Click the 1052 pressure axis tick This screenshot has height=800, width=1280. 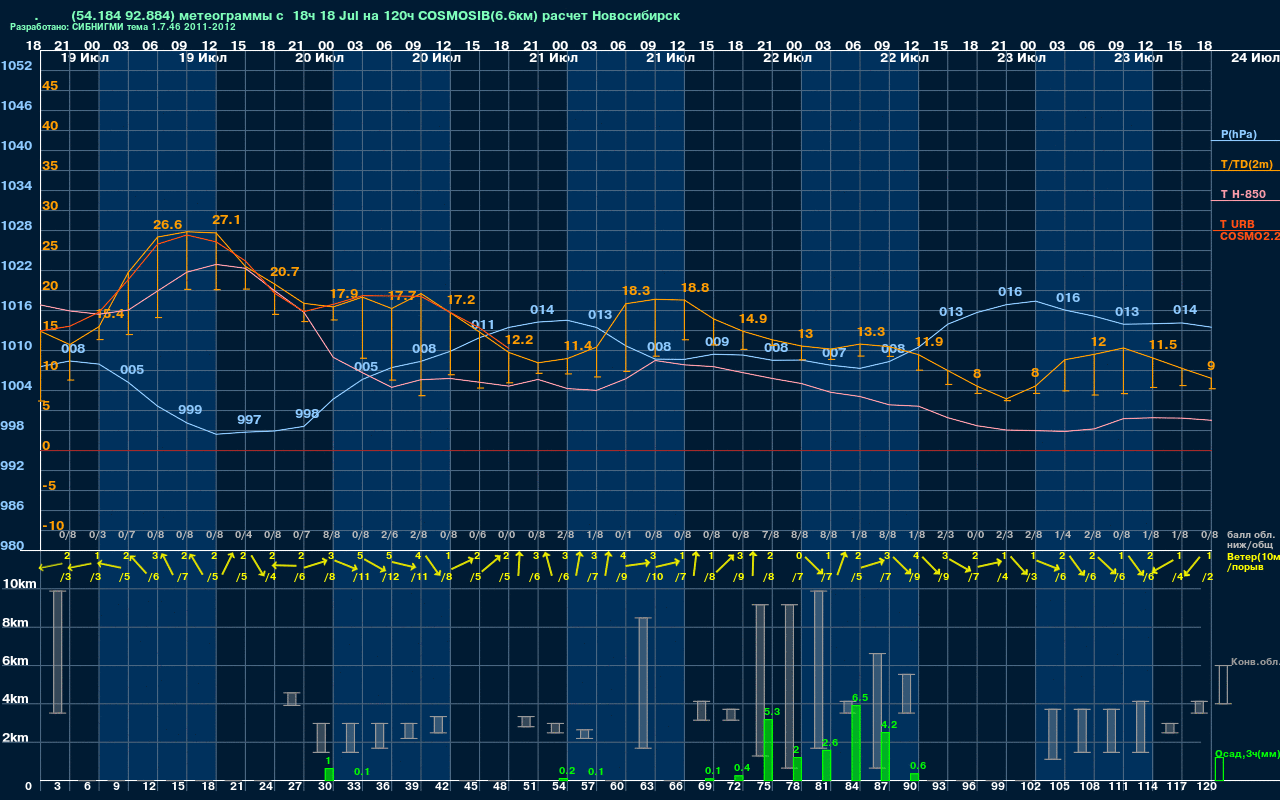click(x=16, y=66)
